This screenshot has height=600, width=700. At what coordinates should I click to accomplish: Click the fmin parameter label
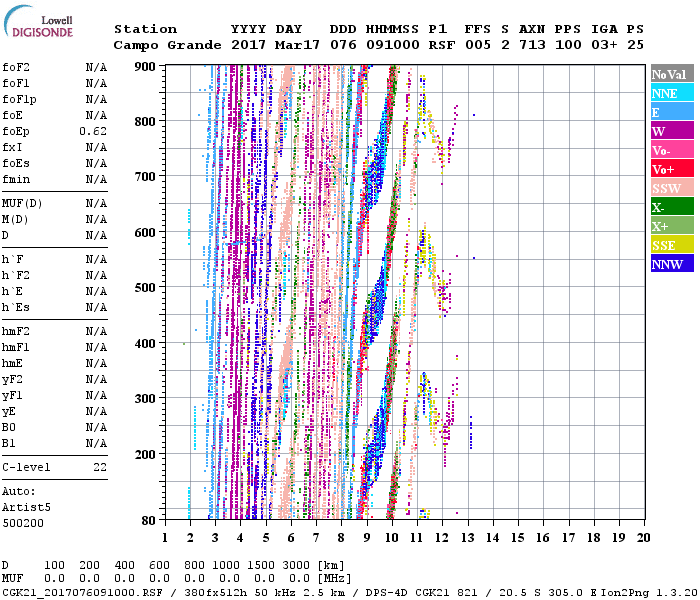[x=16, y=179]
